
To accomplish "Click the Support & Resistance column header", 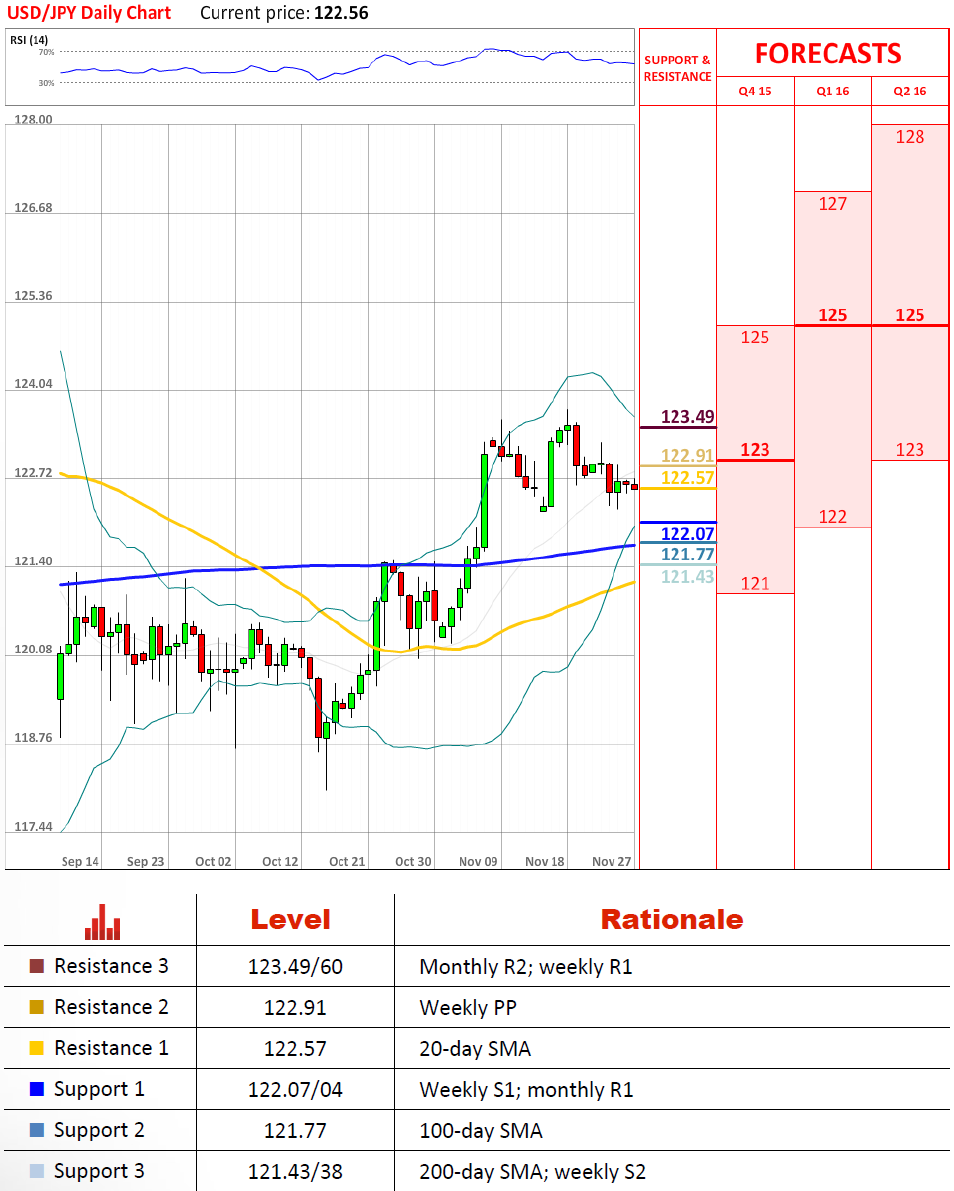I will point(677,68).
